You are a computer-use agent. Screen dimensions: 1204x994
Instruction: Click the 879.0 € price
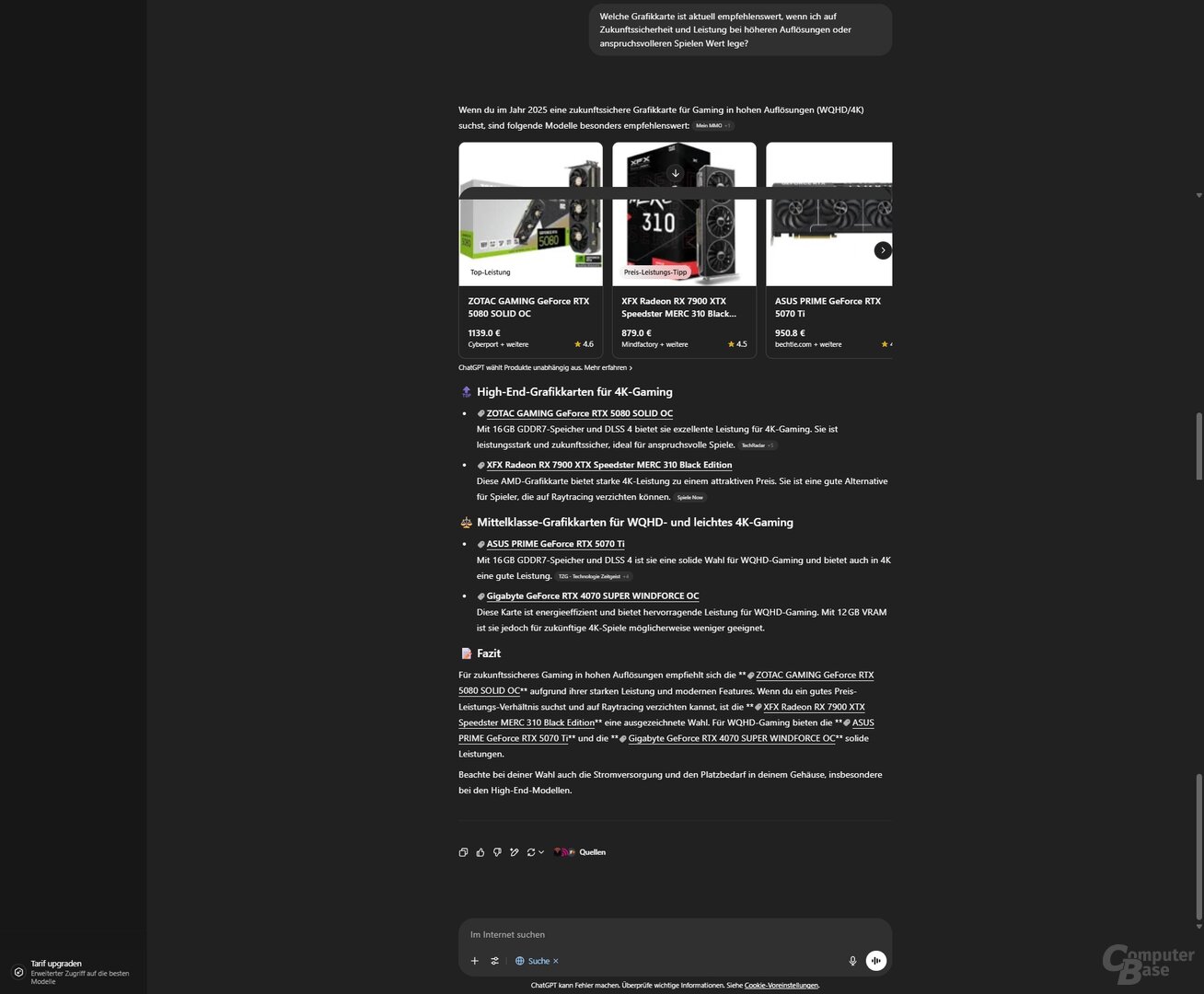(x=636, y=333)
